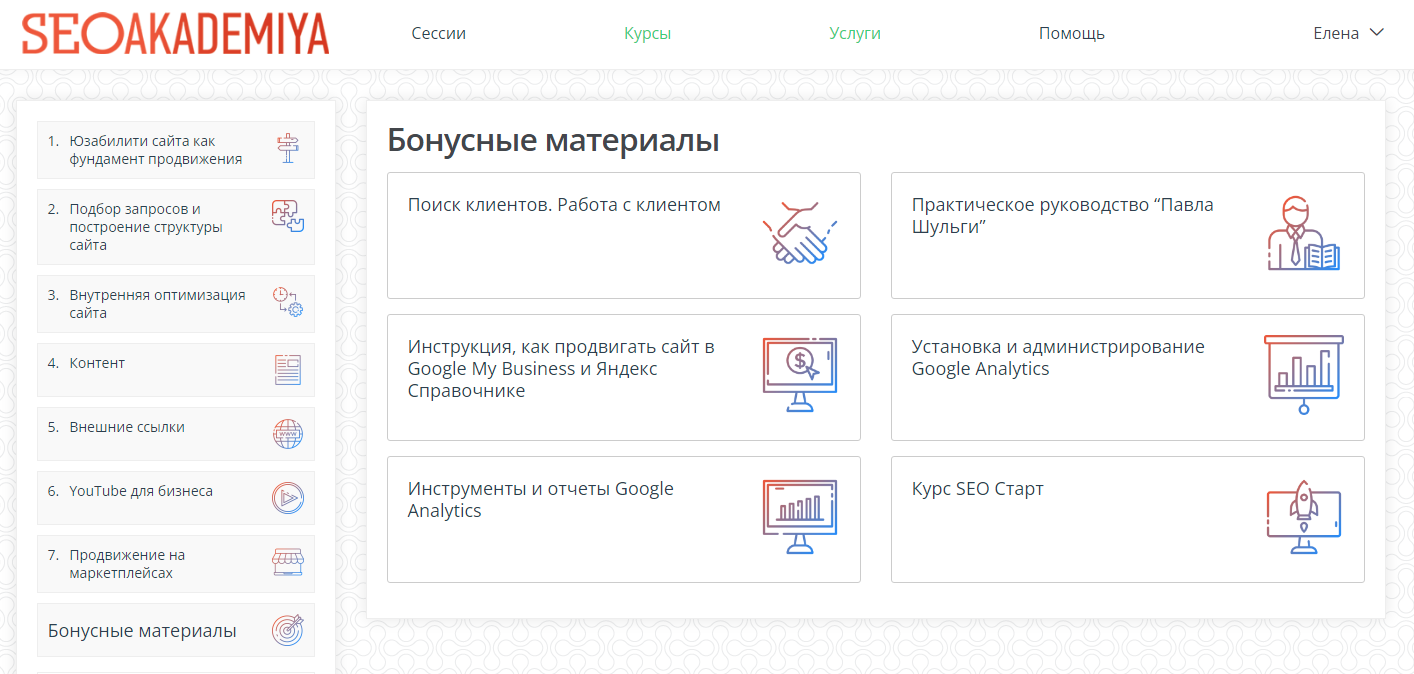Click the puzzle icon for Подбор запросов
Image resolution: width=1414 pixels, height=674 pixels.
[288, 215]
